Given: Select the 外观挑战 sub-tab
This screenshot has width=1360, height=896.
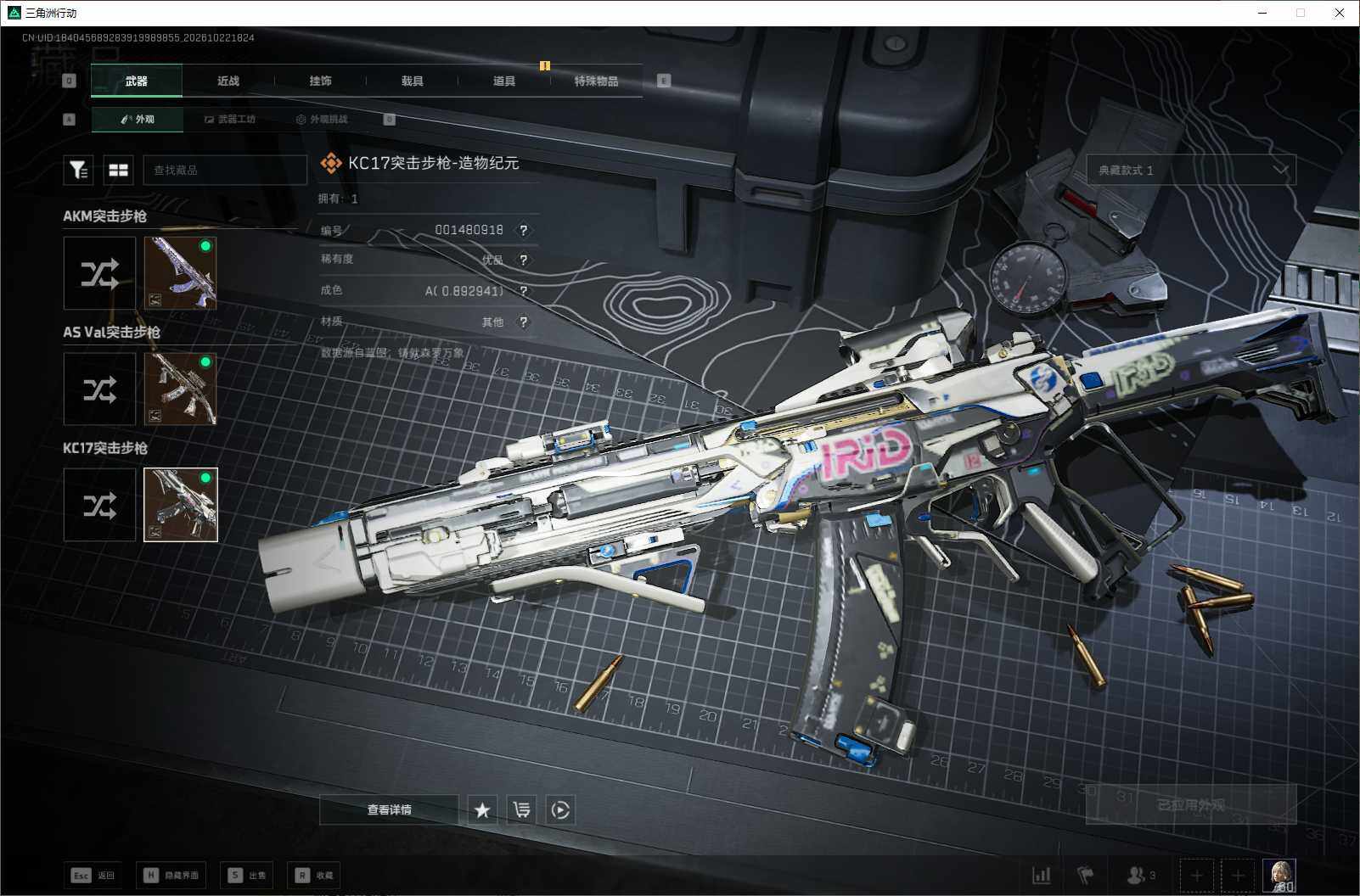Looking at the screenshot, I should (322, 119).
